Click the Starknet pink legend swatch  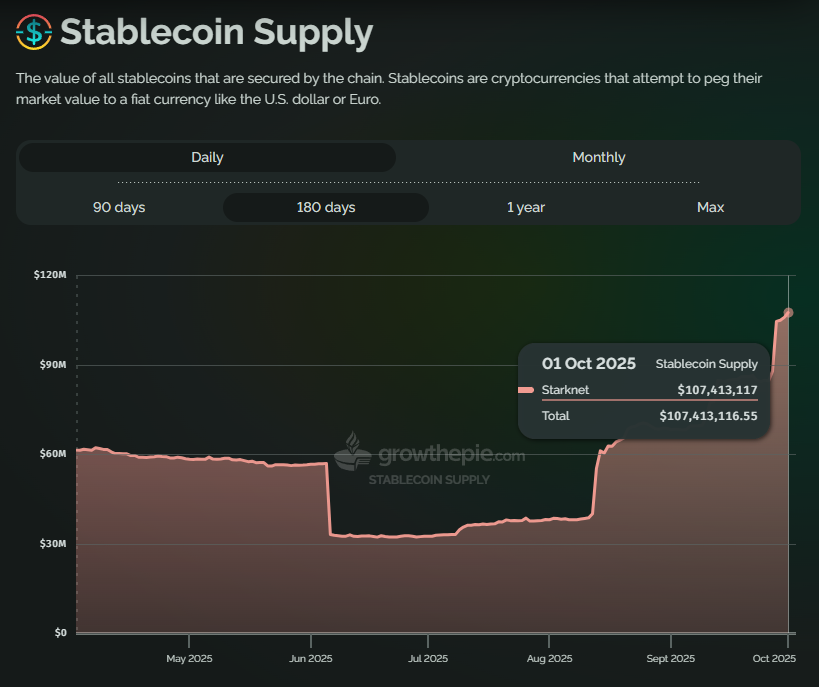527,390
